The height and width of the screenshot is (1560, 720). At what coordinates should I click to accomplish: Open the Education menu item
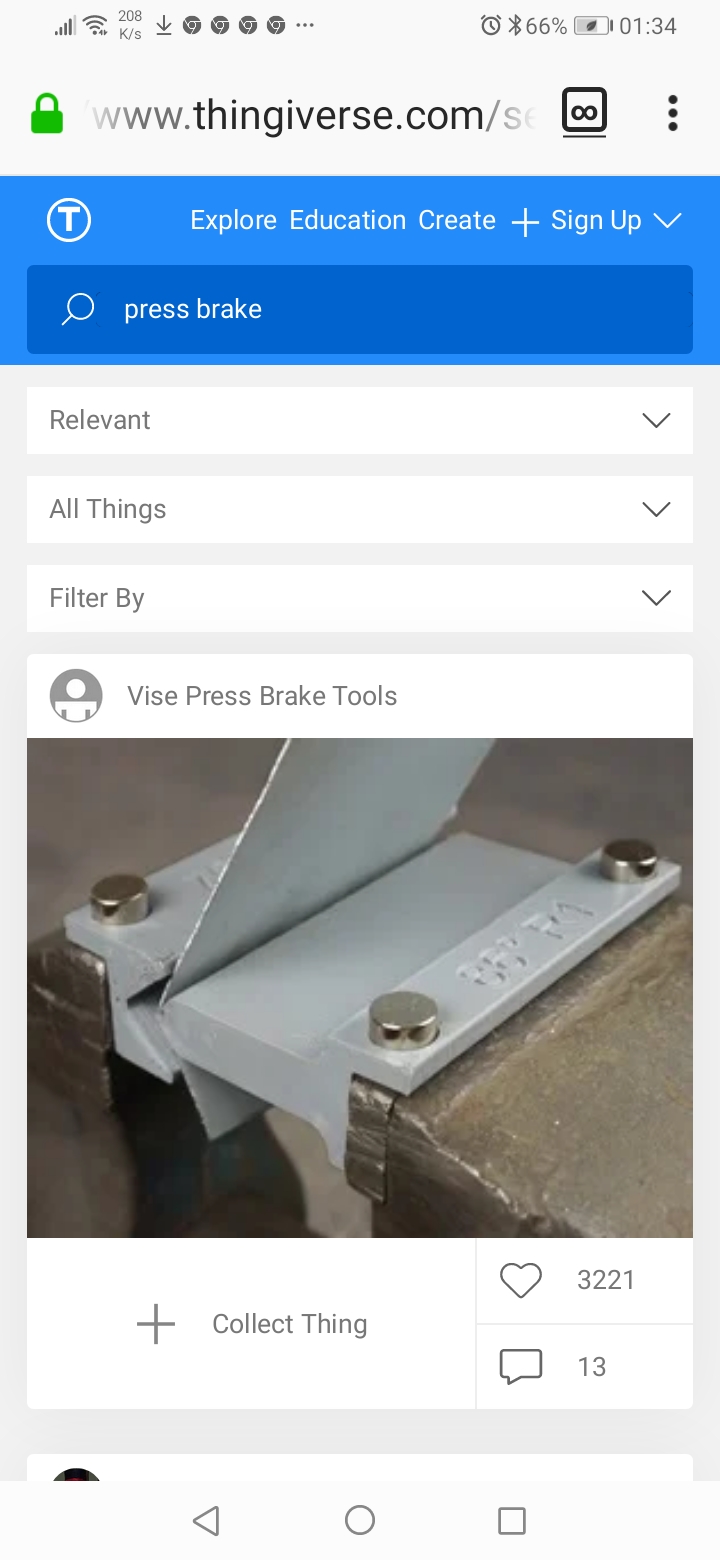(347, 220)
